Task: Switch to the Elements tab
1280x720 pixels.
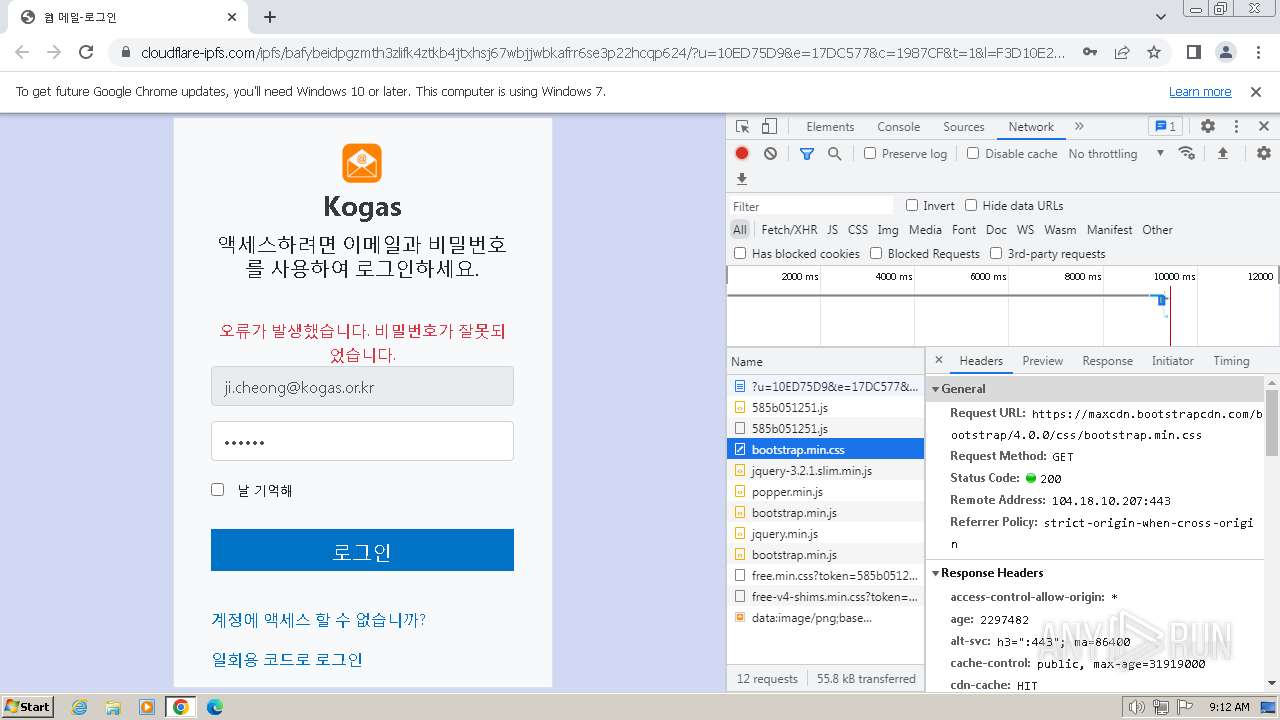Action: coord(830,127)
